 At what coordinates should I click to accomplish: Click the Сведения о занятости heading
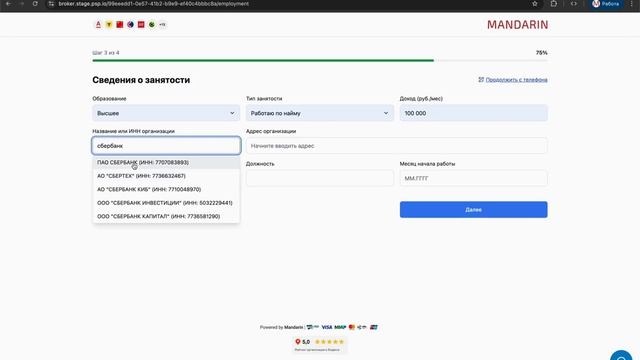141,80
